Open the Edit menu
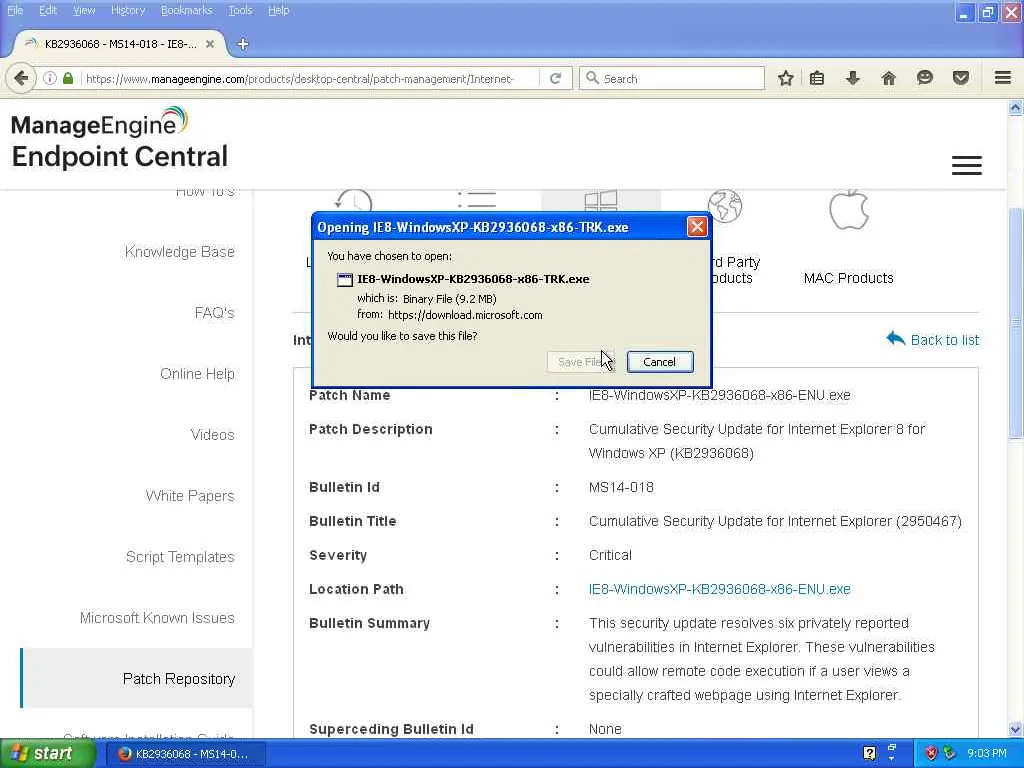The width and height of the screenshot is (1024, 768). pos(48,10)
